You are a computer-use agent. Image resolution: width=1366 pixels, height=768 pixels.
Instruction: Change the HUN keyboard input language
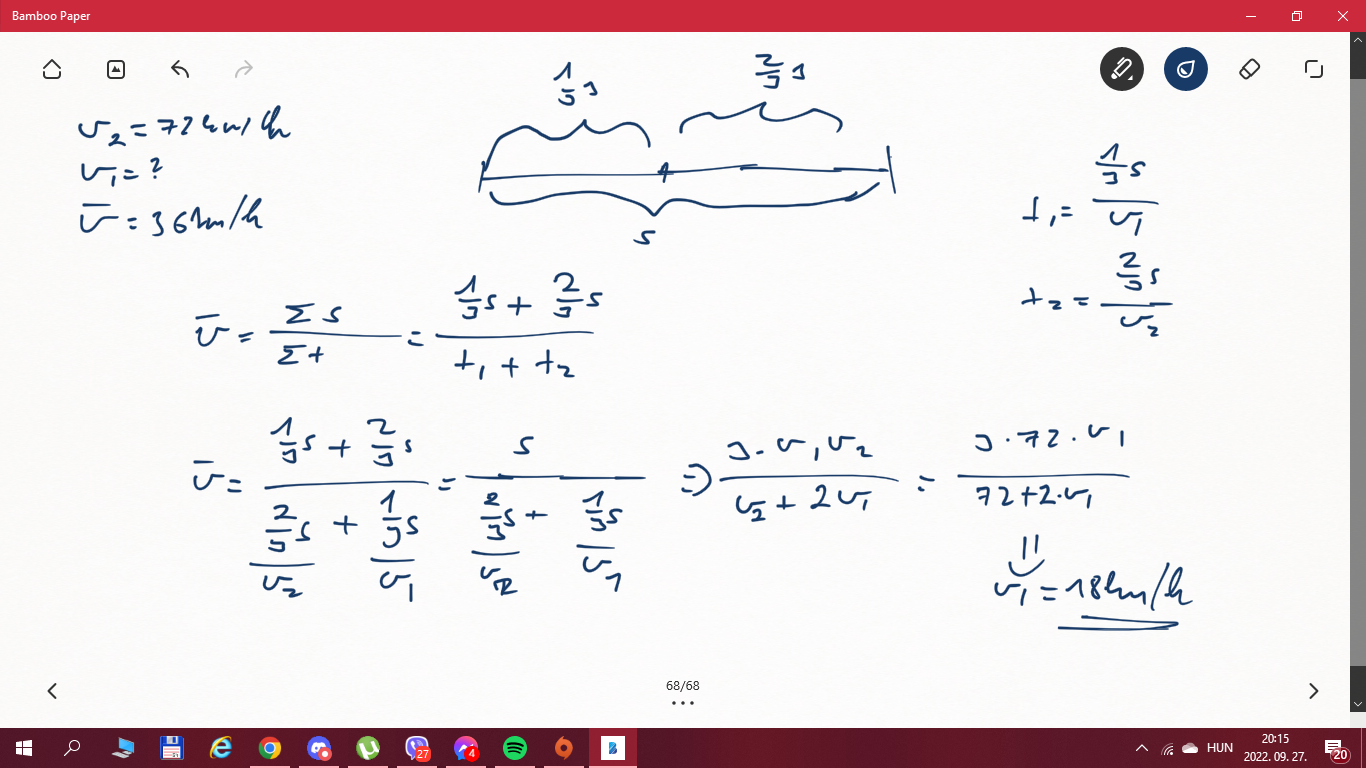(x=1220, y=748)
